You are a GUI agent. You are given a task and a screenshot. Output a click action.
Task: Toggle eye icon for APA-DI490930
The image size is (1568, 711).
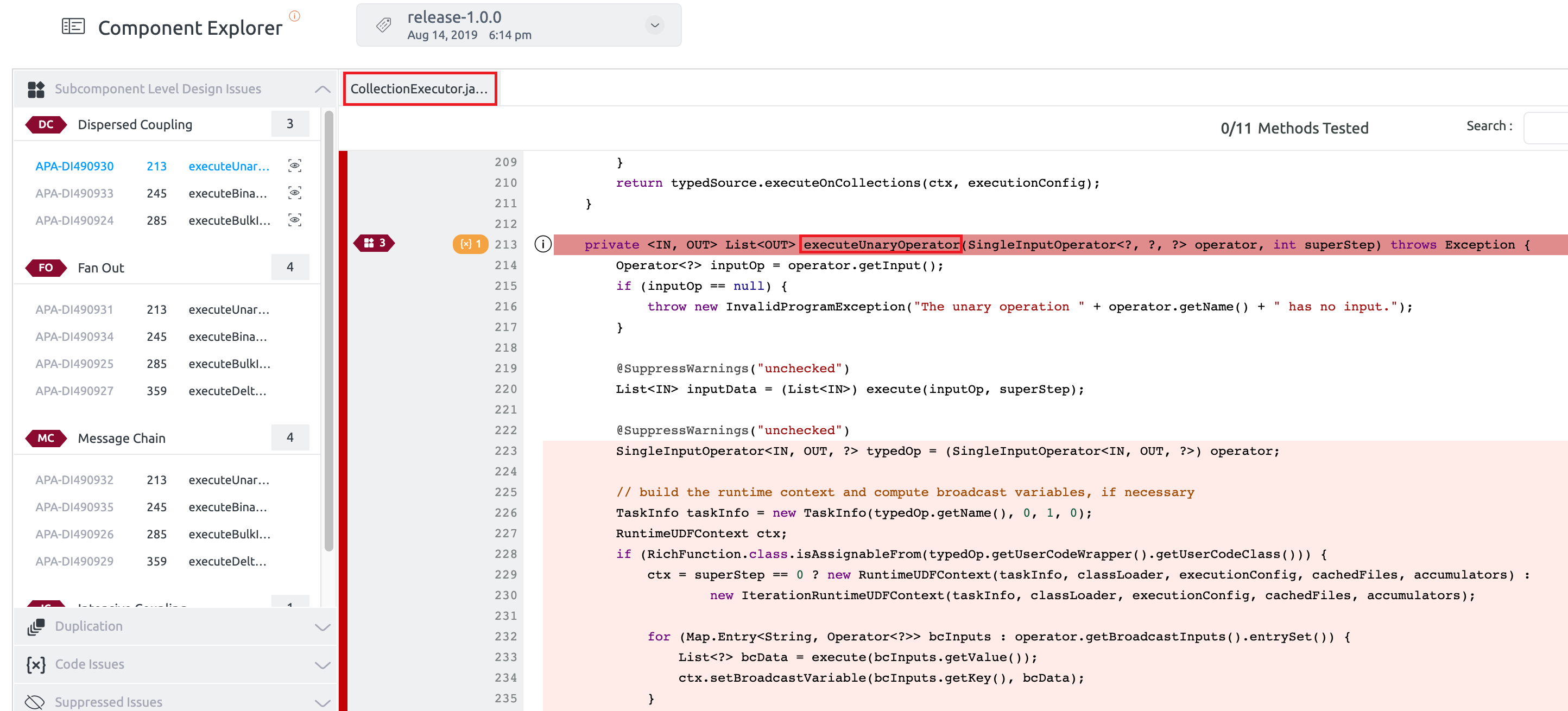[295, 166]
